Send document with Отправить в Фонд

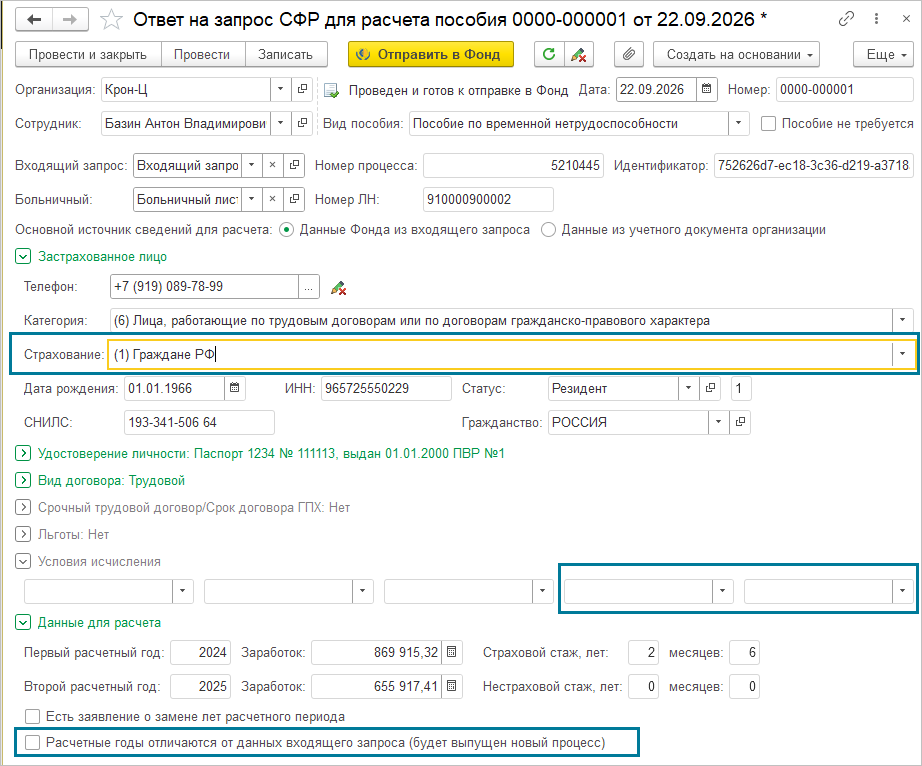point(431,55)
